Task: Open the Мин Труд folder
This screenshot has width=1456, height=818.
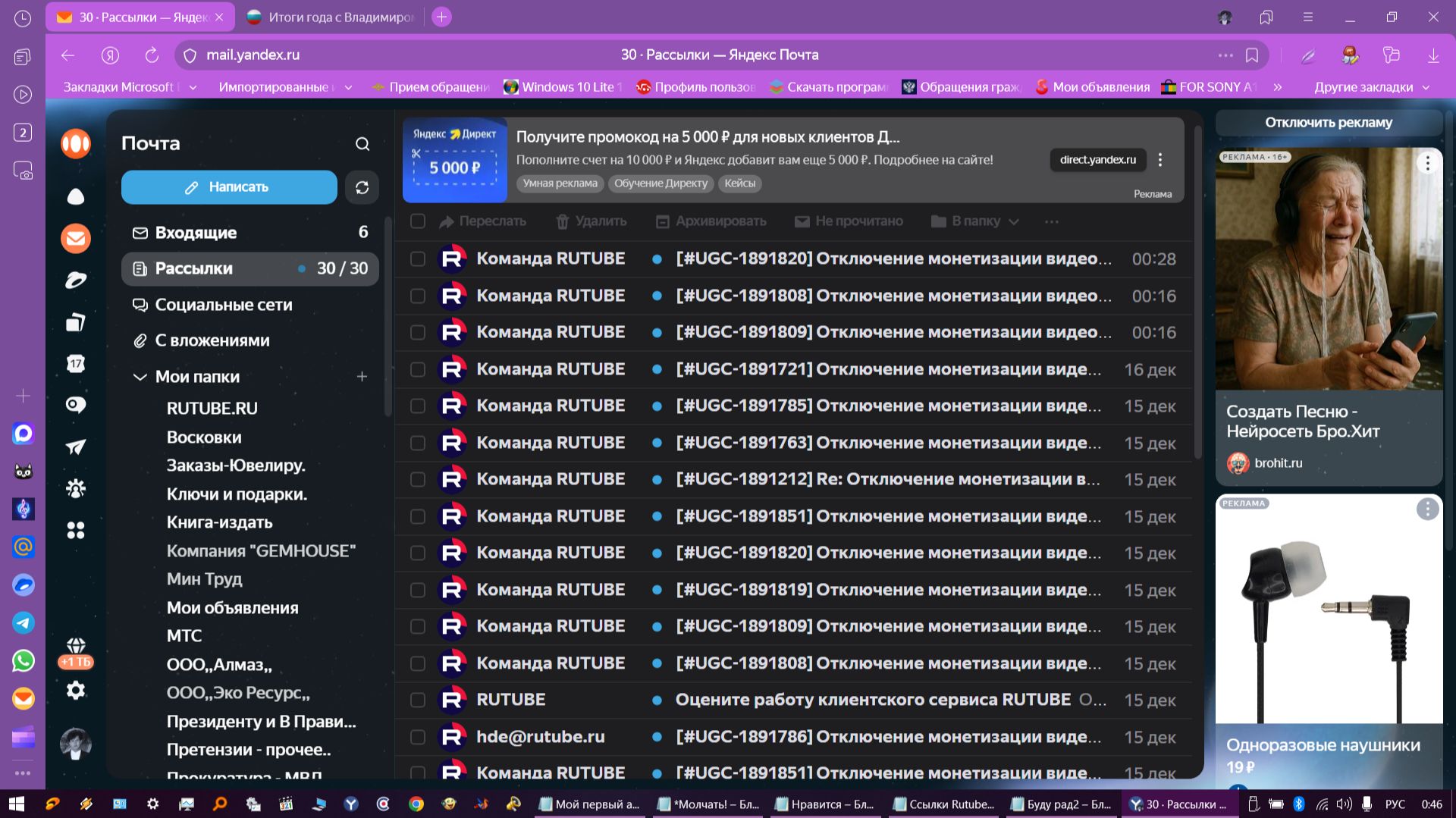Action: (204, 579)
